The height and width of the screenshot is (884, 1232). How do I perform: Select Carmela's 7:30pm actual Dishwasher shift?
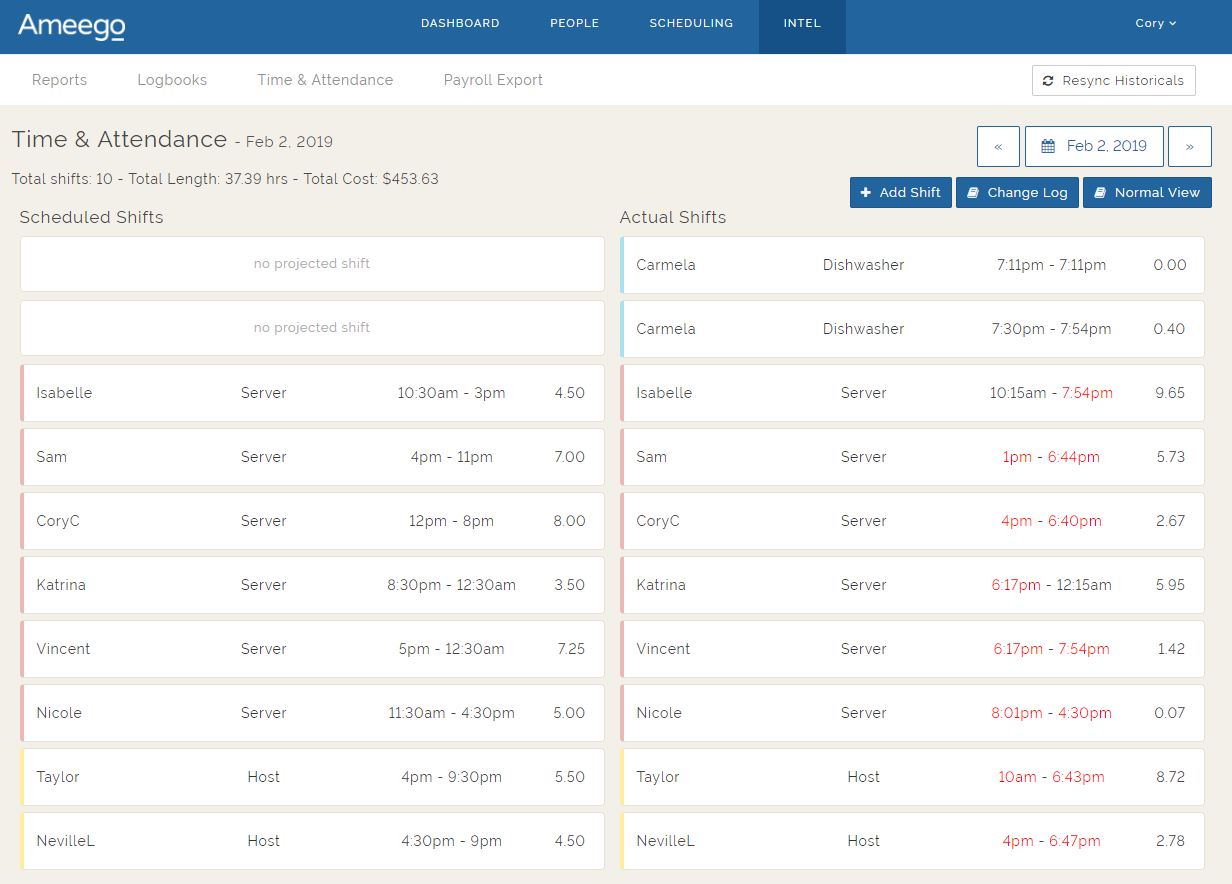[912, 329]
